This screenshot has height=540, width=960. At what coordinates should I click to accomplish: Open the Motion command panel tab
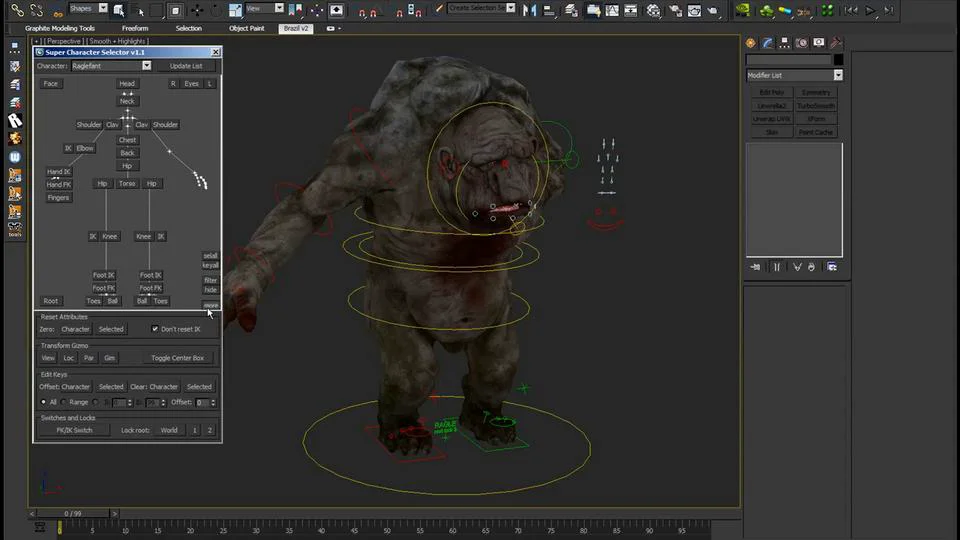pos(801,43)
